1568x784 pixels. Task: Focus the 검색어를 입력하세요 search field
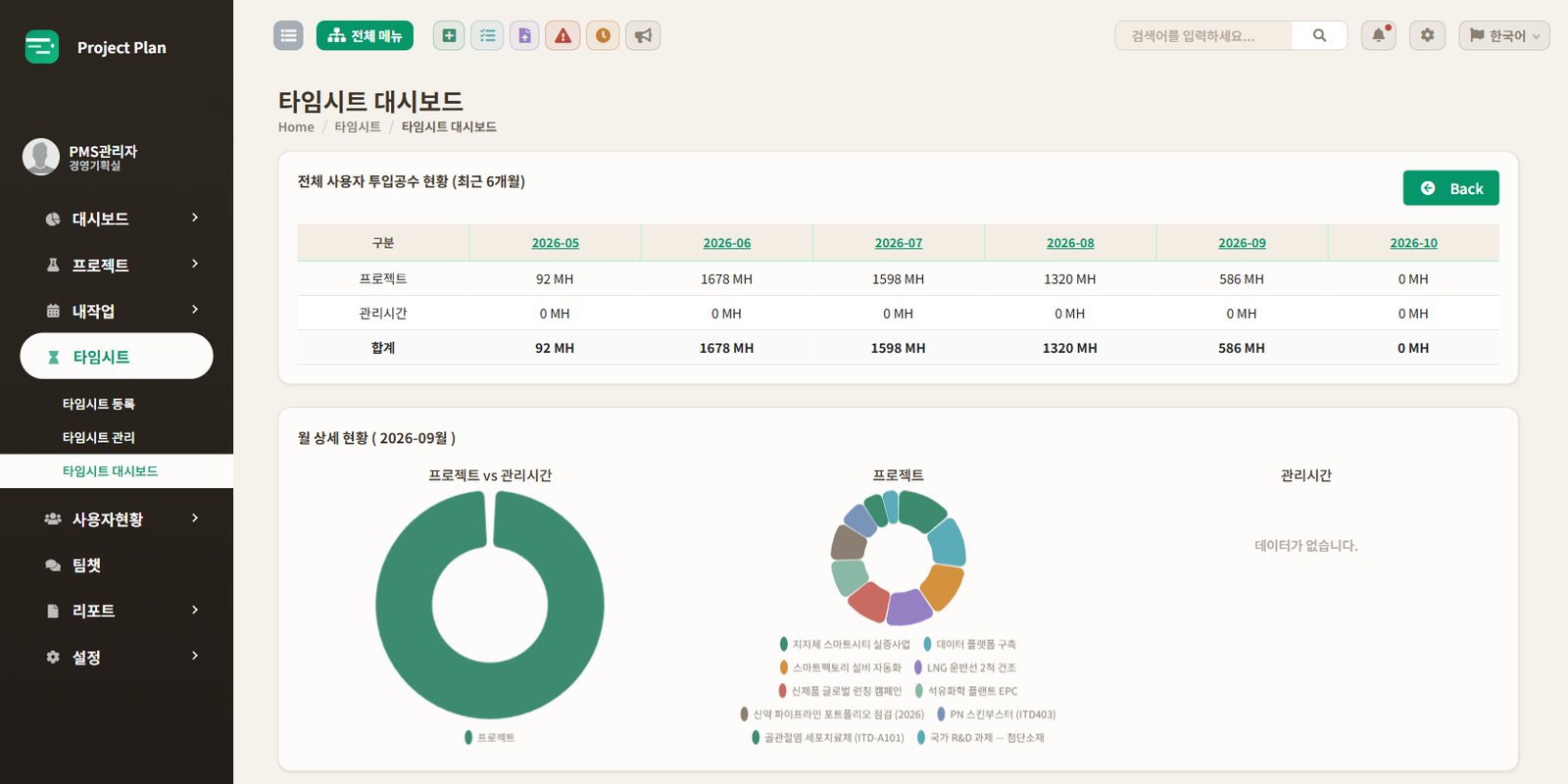pos(1203,35)
